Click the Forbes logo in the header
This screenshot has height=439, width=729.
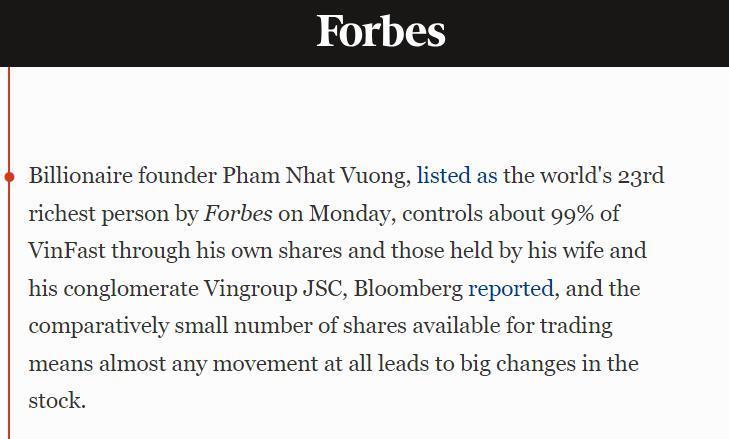(x=381, y=31)
